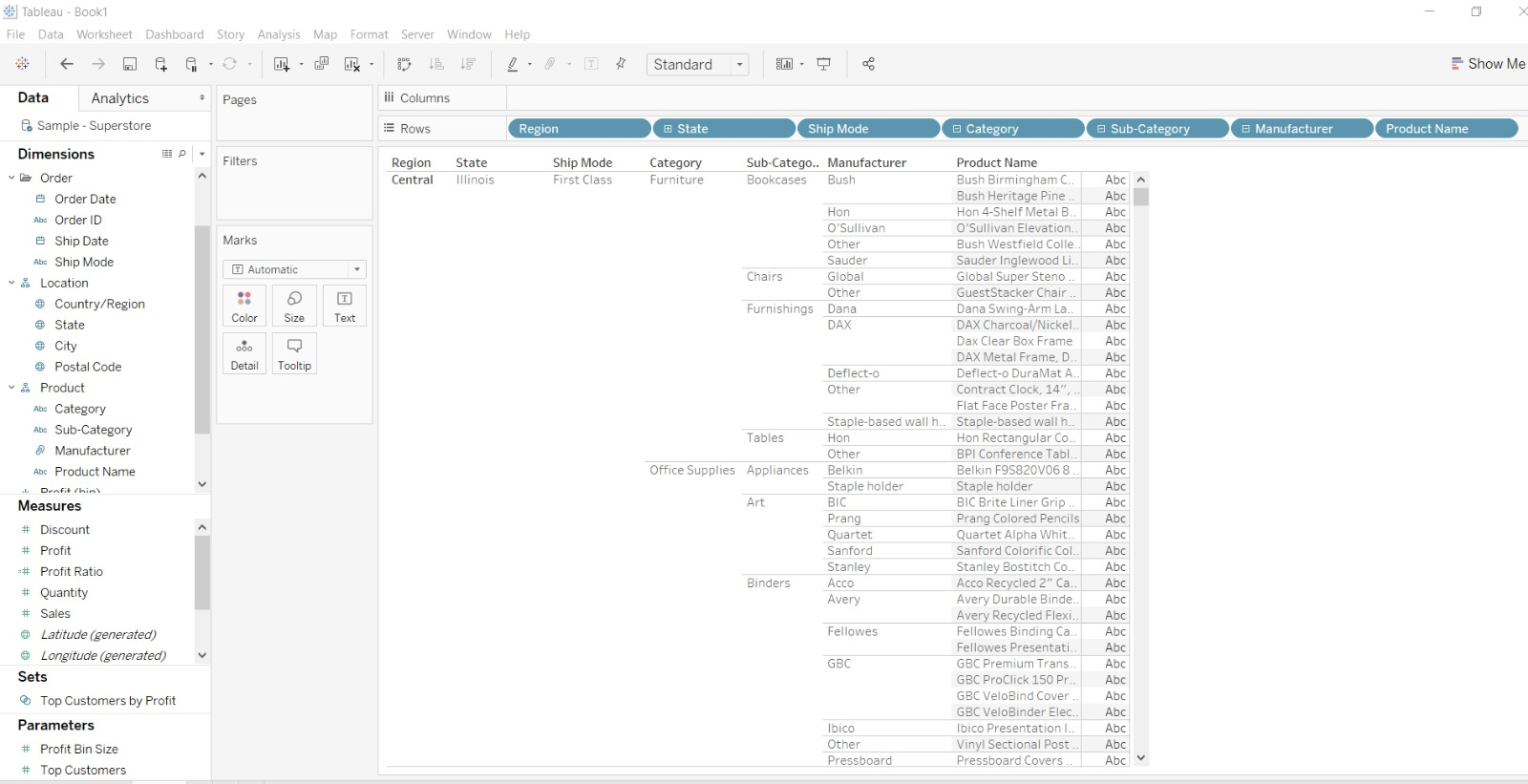Click the Tableau start page logo icon

(x=22, y=64)
